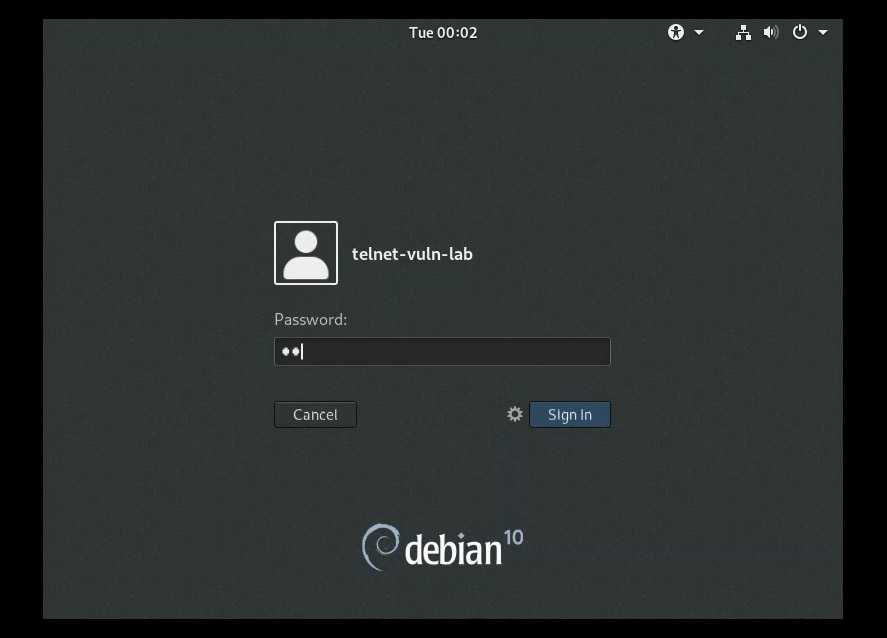
Task: Open the Tue 00:02 clock menu
Action: coord(442,31)
